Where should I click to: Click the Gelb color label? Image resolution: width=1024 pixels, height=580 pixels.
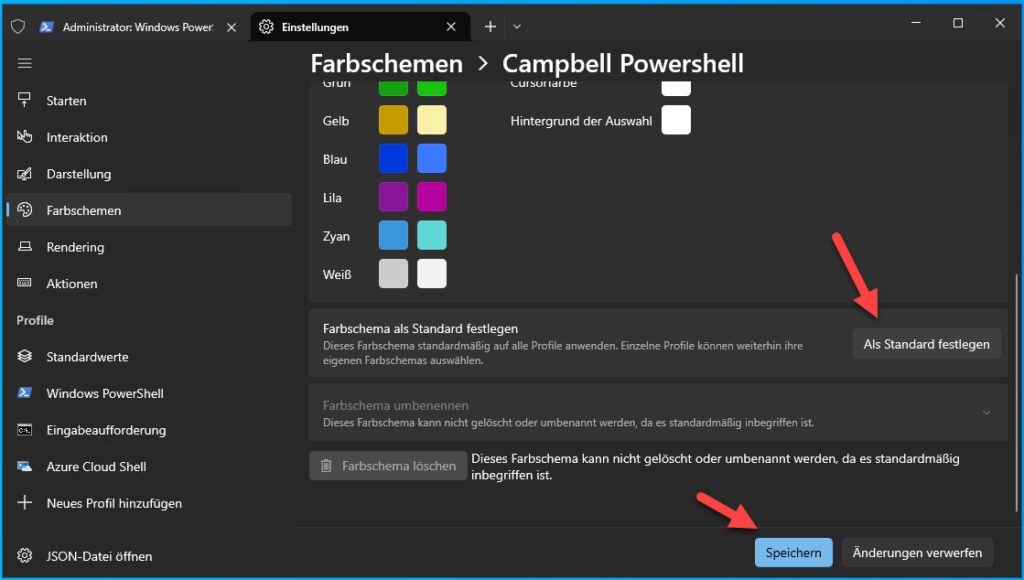[x=336, y=121]
